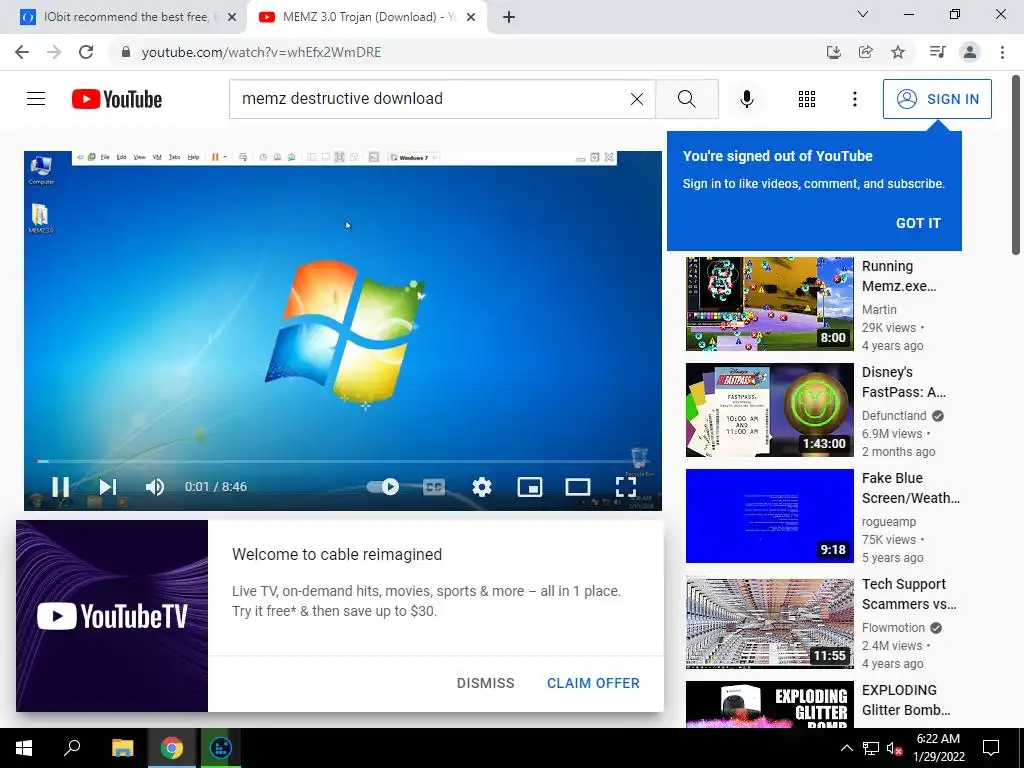Toggle the autoplay switch
Image resolution: width=1024 pixels, height=768 pixels.
(x=383, y=487)
